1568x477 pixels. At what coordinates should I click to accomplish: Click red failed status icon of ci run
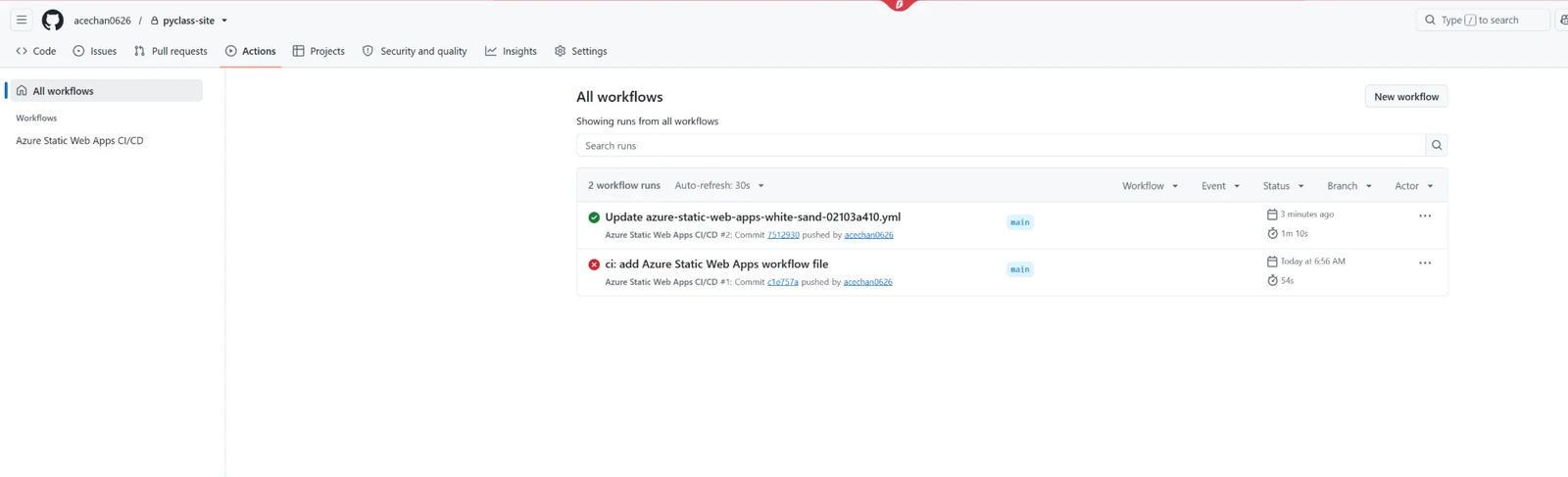pyautogui.click(x=594, y=264)
